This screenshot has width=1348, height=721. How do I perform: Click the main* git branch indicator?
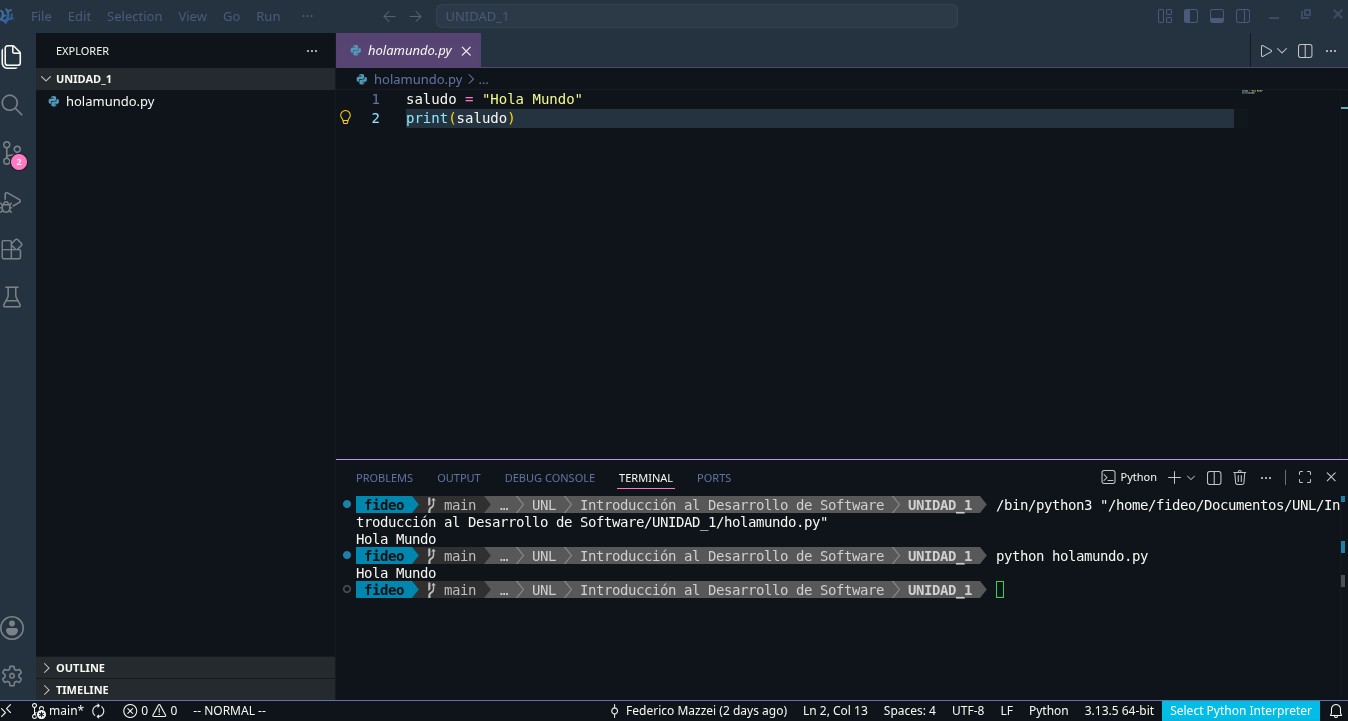tap(58, 711)
